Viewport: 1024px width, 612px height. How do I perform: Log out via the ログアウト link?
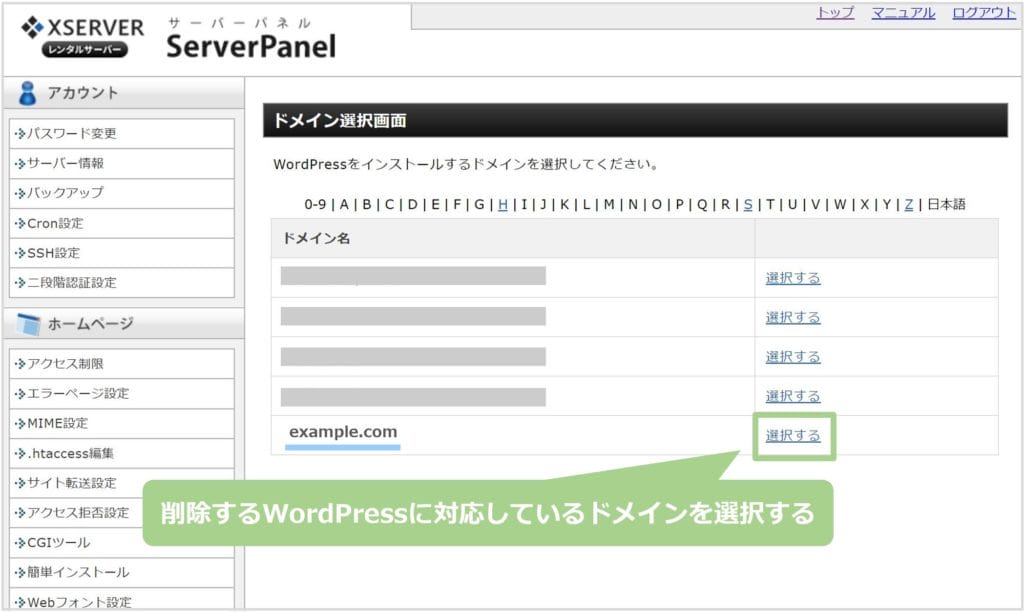coord(984,12)
